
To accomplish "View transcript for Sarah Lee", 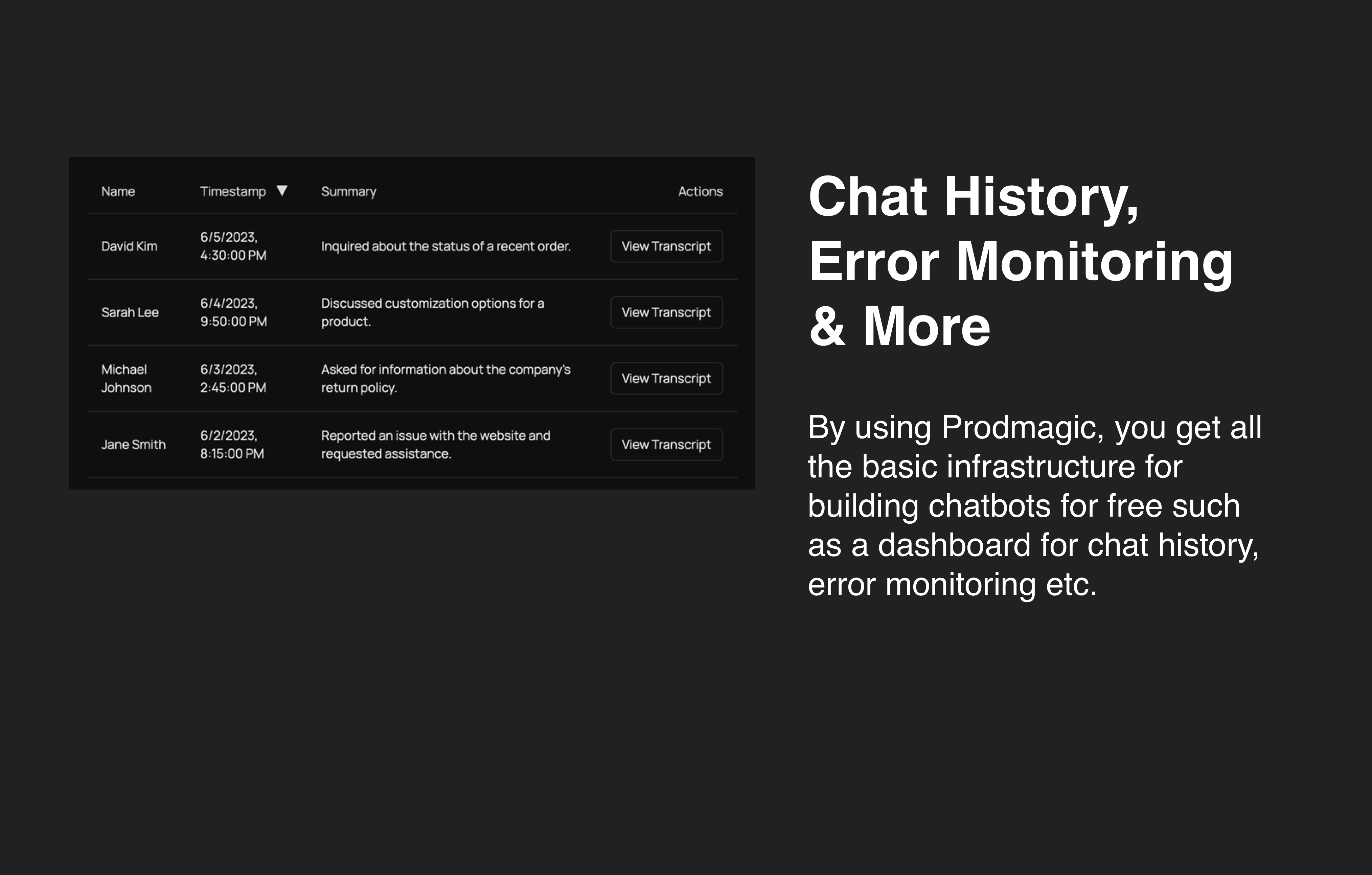I will 666,312.
